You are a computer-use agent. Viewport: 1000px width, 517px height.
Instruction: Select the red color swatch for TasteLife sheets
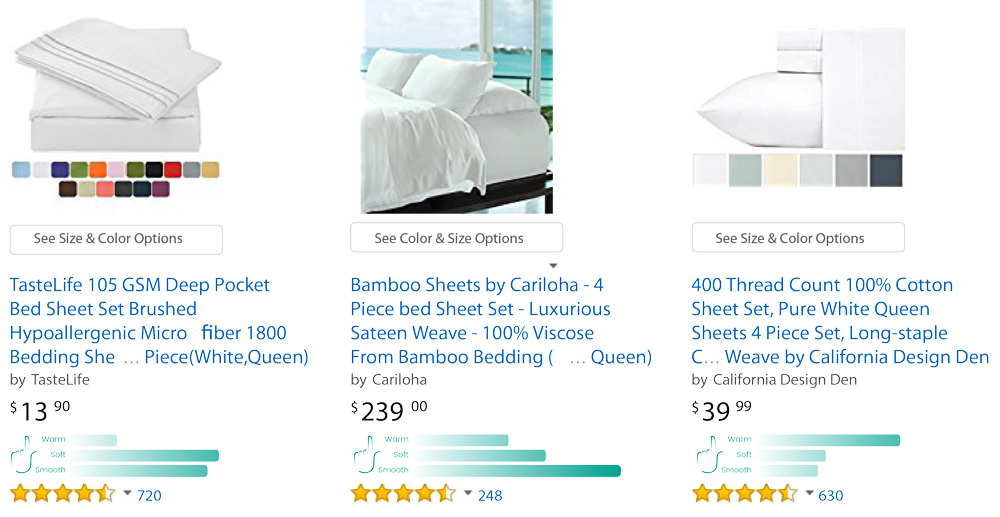pyautogui.click(x=172, y=170)
